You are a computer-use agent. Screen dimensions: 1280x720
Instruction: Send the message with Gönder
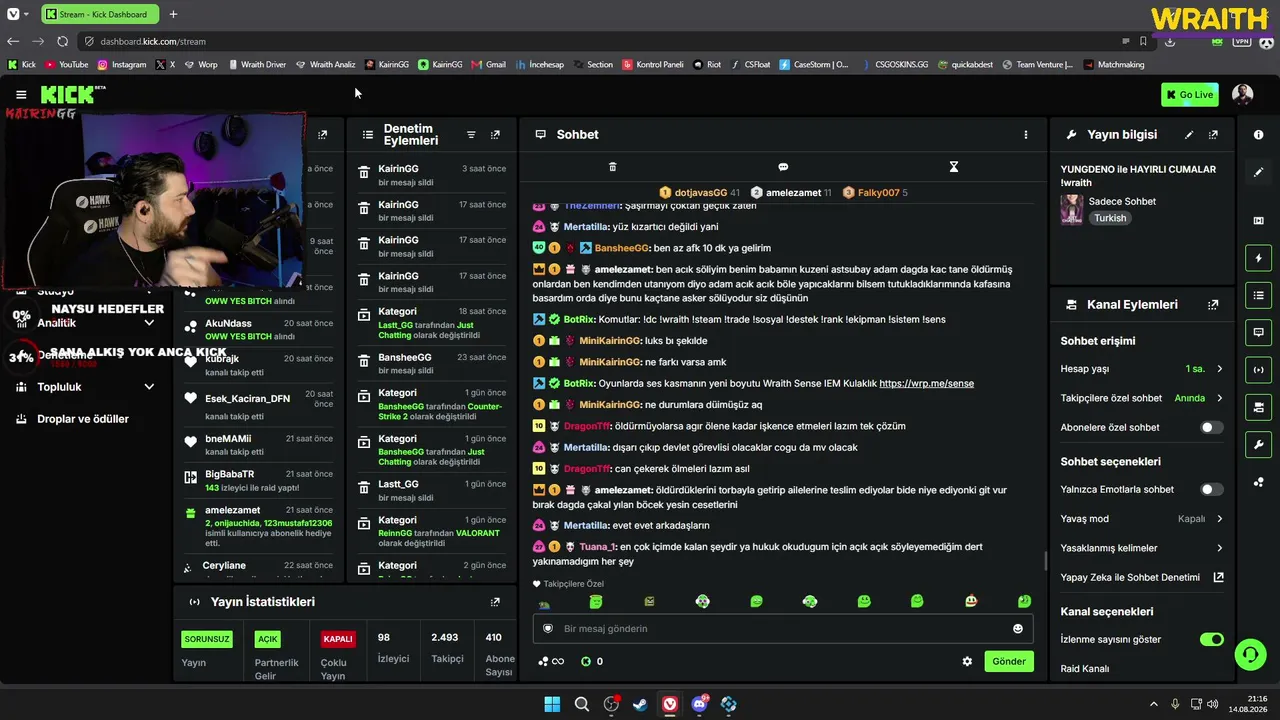click(x=1009, y=661)
